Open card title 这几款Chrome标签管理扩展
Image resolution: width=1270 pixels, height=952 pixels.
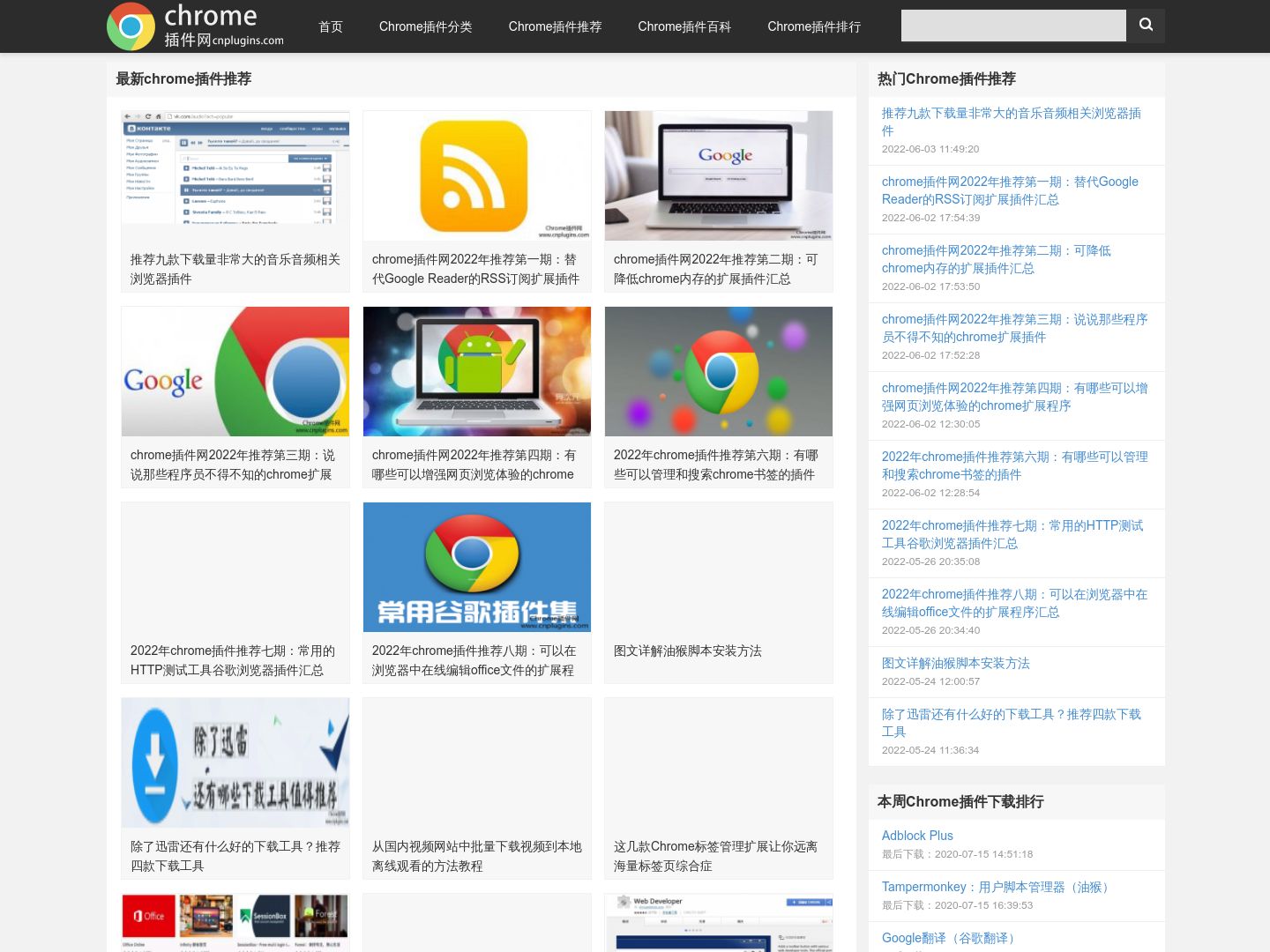tap(716, 856)
